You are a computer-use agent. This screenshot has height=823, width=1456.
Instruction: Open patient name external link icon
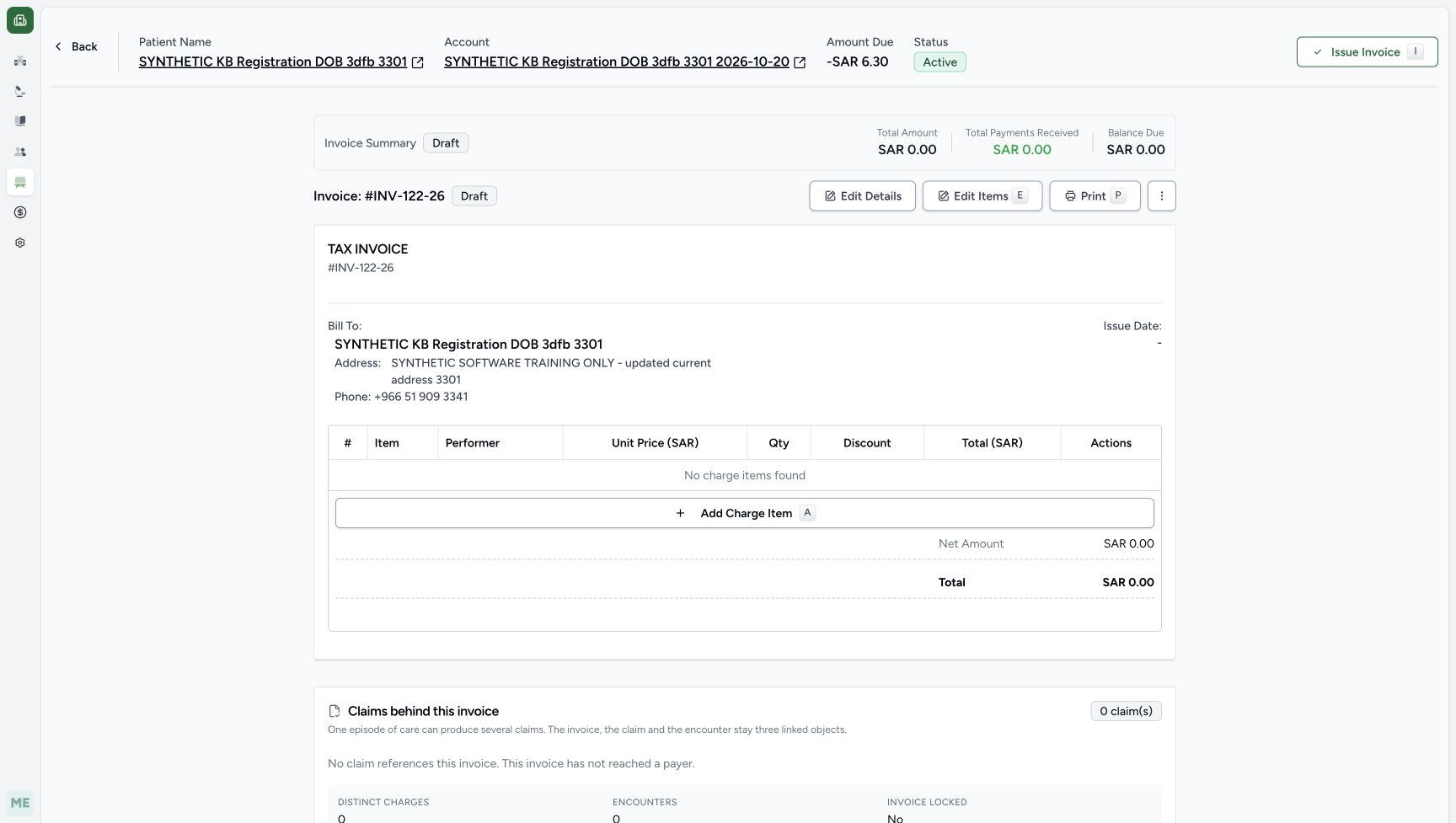[x=417, y=62]
